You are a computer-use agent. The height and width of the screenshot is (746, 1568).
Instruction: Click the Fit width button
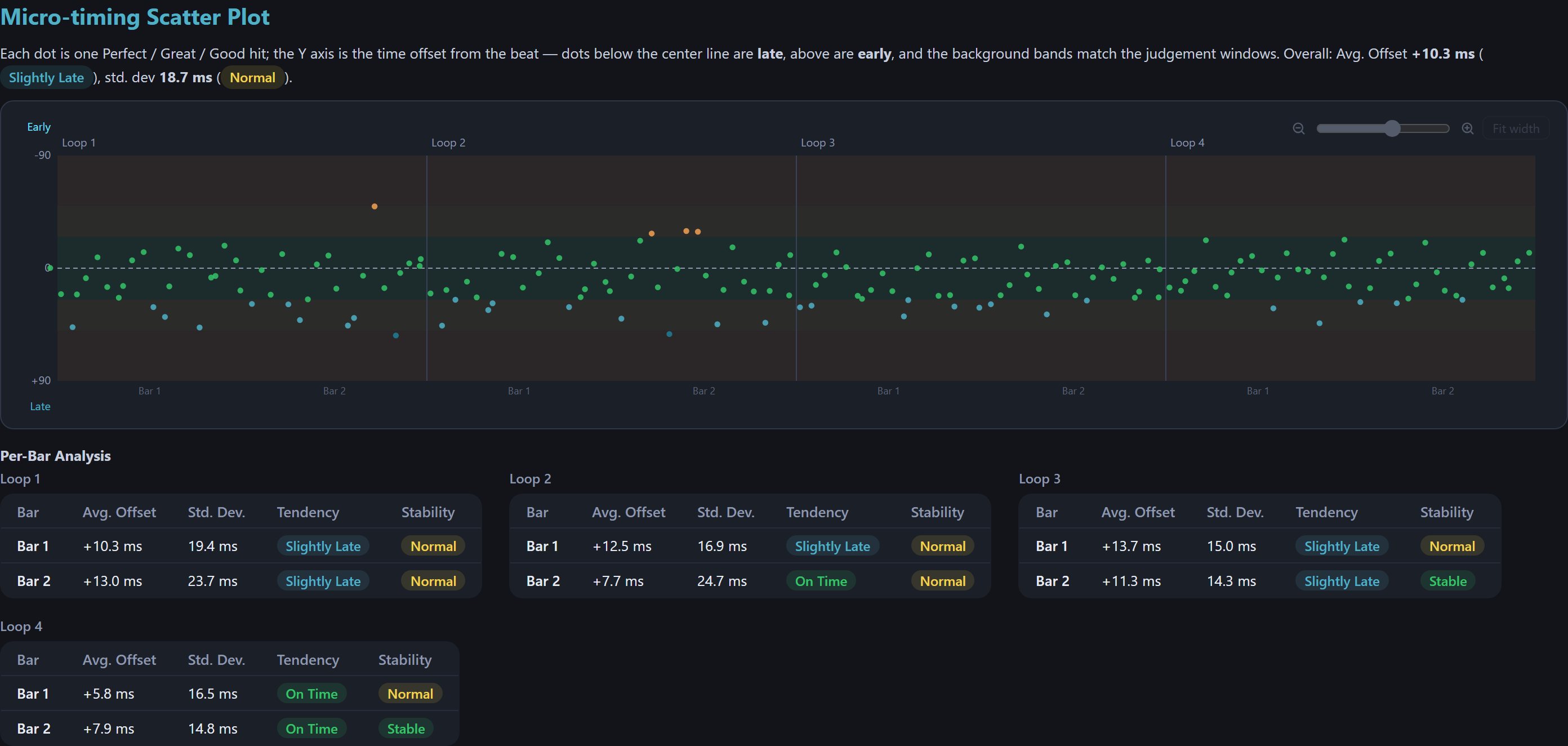(1516, 128)
